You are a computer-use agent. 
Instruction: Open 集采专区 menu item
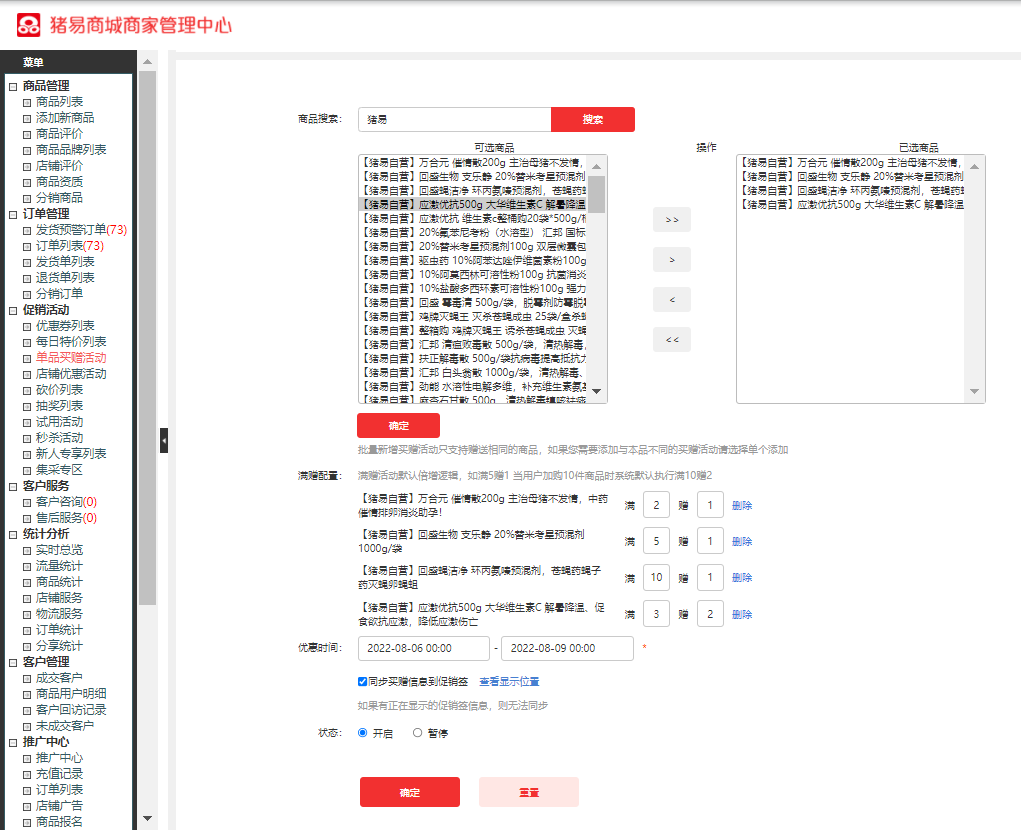[x=59, y=470]
